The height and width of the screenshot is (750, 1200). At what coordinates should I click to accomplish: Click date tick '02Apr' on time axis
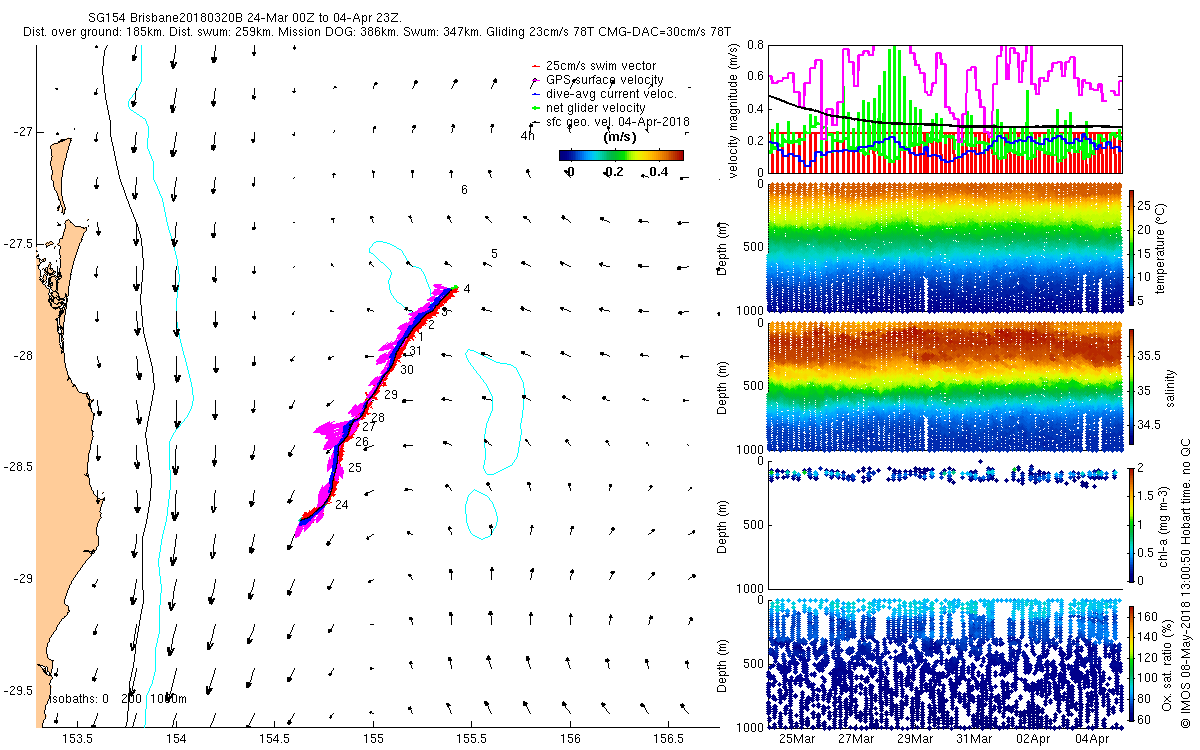click(x=1033, y=739)
